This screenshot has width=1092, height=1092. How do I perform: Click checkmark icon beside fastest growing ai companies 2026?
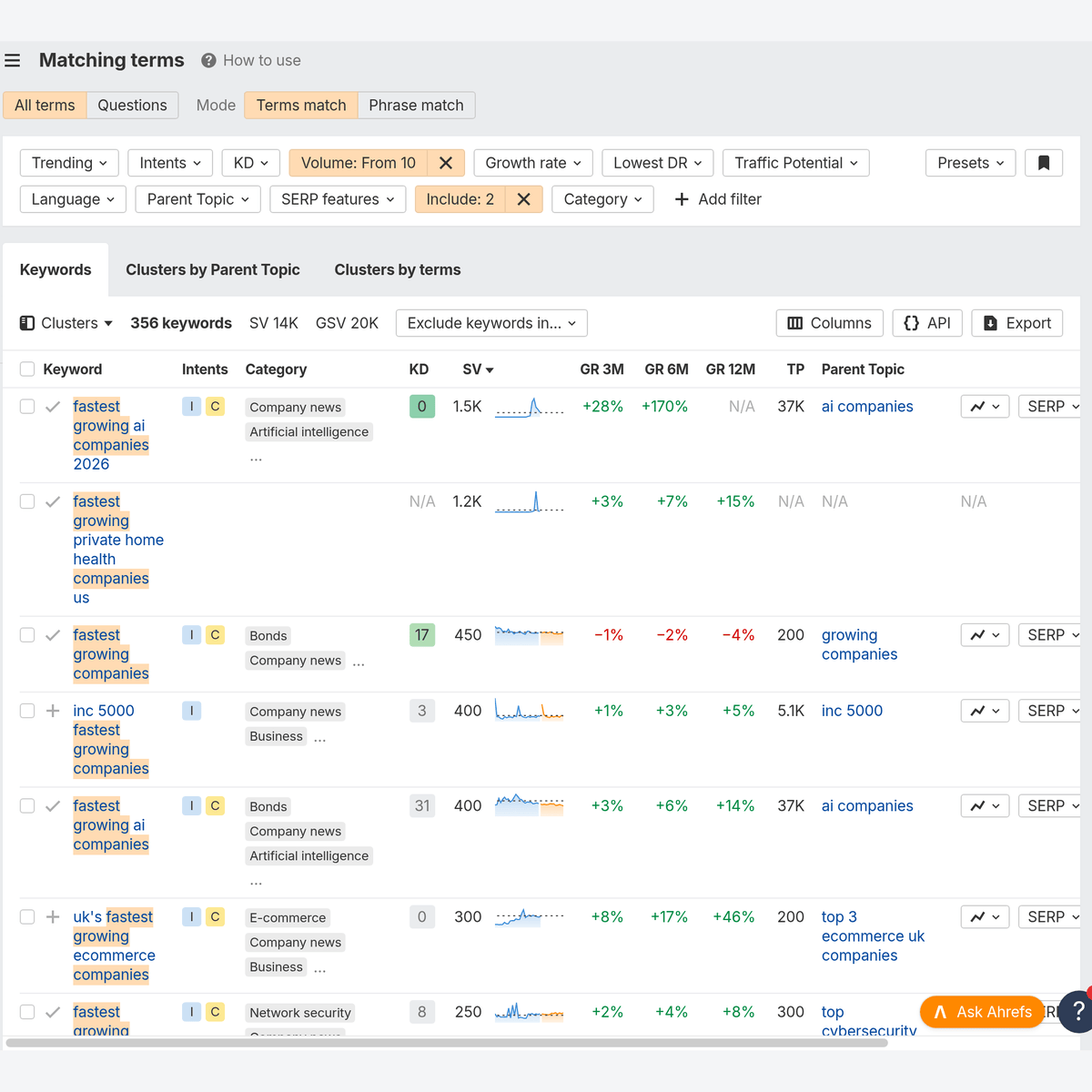53,407
